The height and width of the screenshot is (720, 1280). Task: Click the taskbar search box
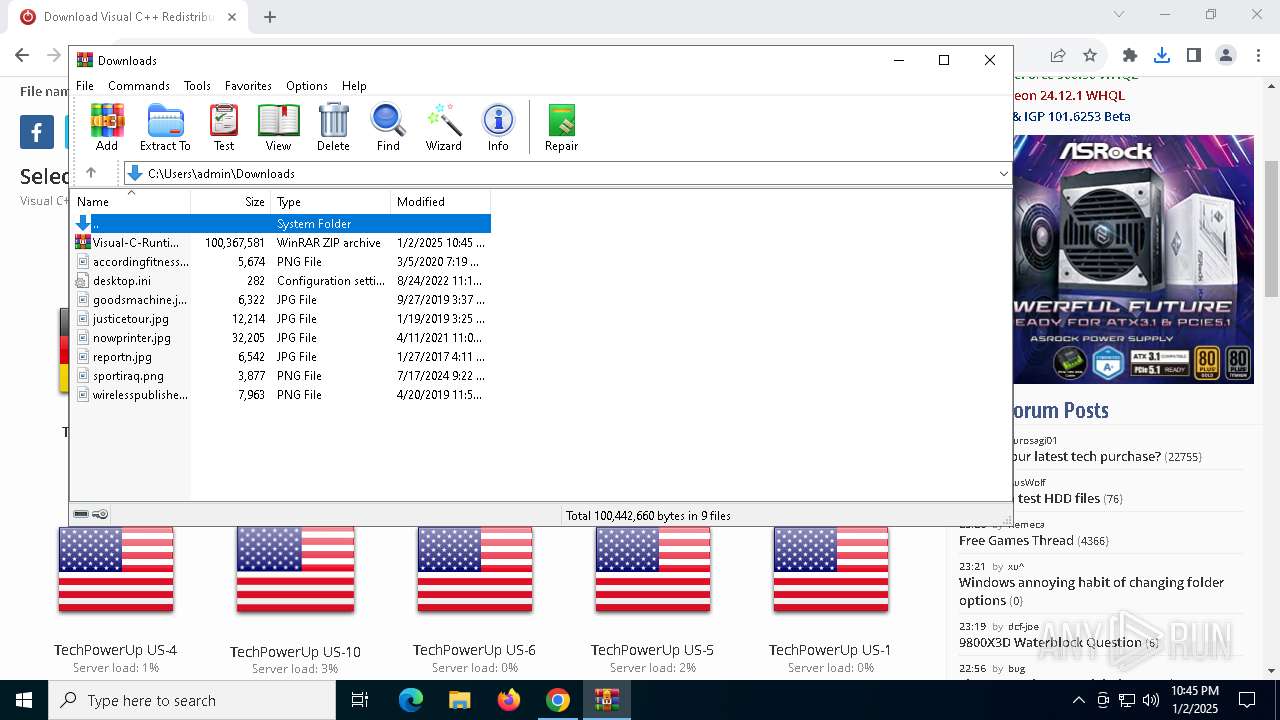[192, 700]
